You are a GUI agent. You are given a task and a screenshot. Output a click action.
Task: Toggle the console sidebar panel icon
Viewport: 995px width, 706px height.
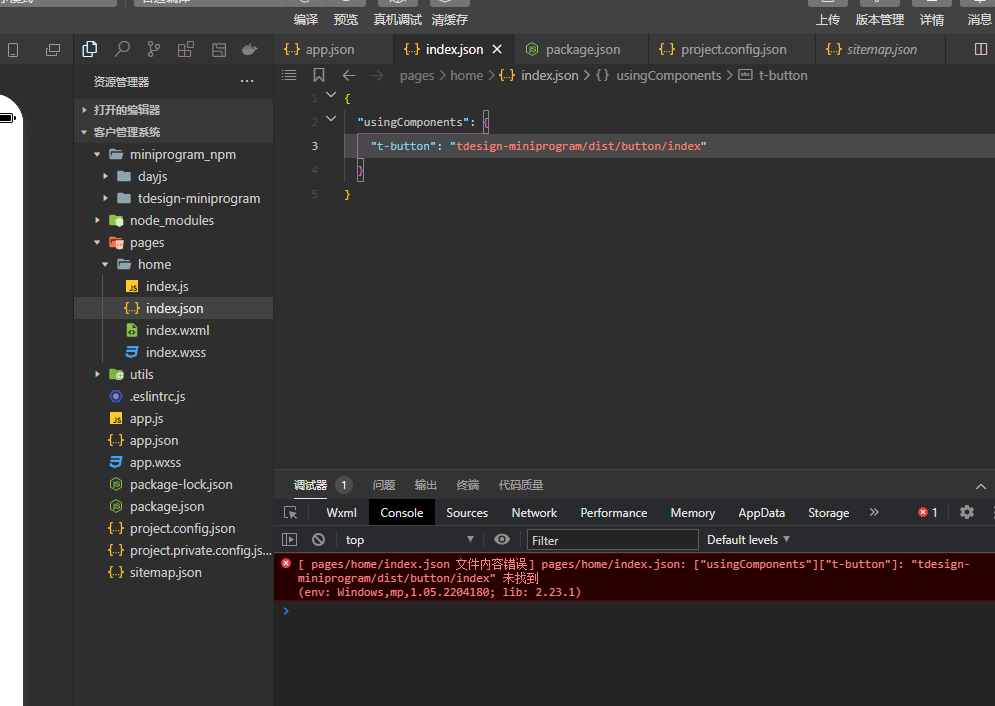pyautogui.click(x=289, y=540)
